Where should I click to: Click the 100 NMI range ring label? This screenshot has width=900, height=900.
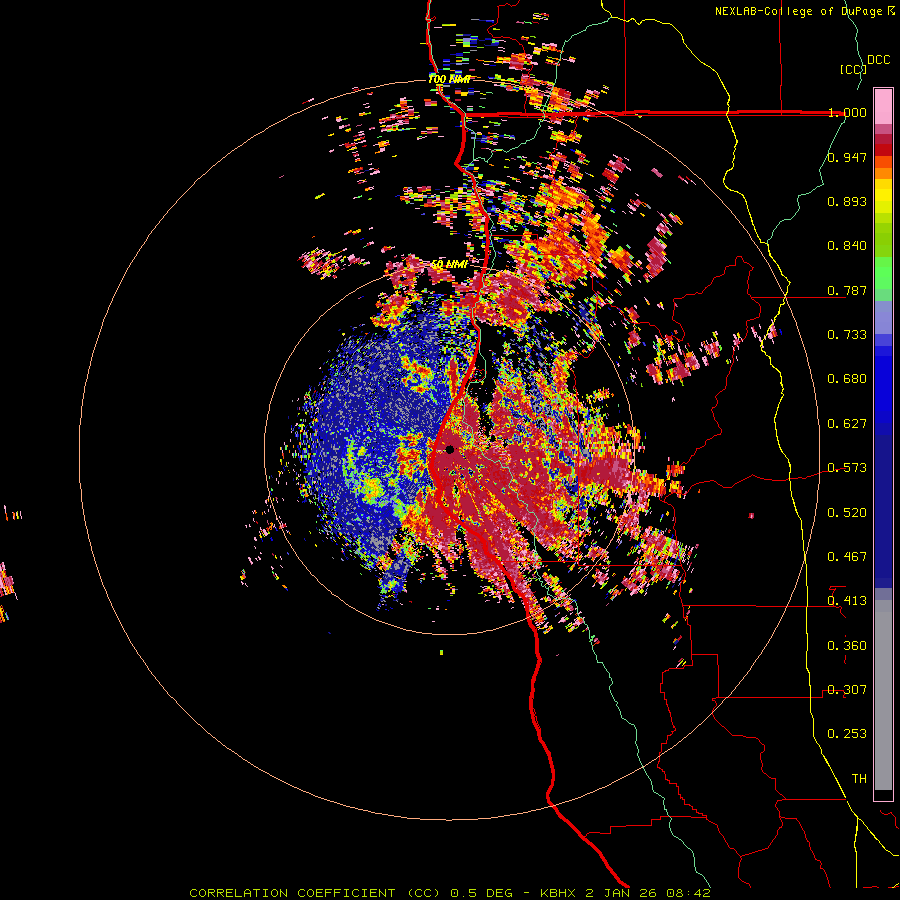click(x=449, y=79)
